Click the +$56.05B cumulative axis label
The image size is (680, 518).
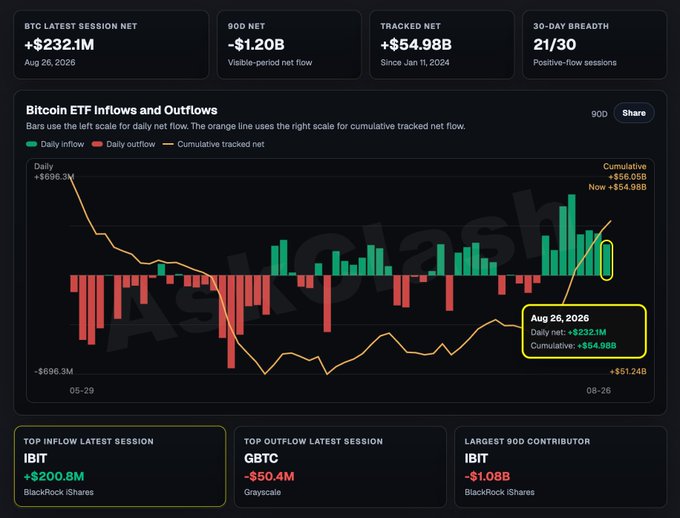627,177
